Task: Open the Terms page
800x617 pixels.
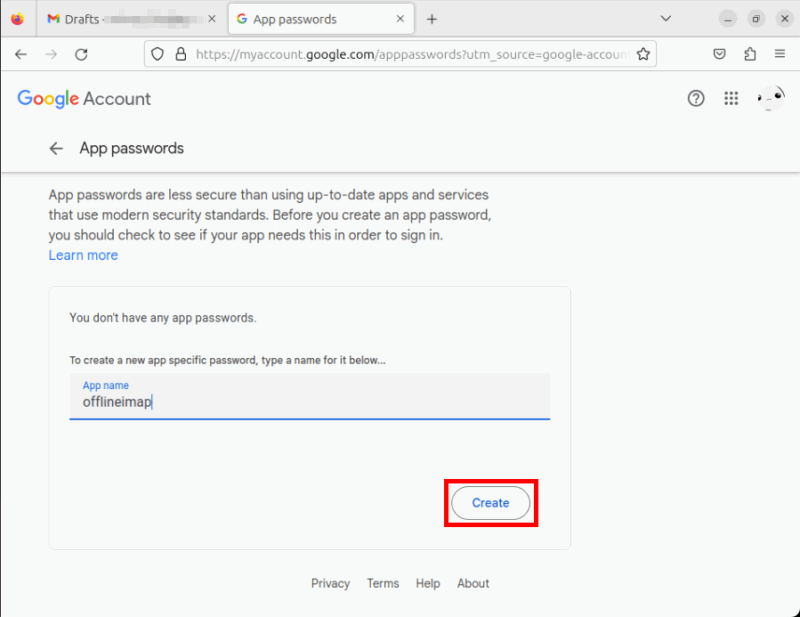Action: [x=383, y=583]
